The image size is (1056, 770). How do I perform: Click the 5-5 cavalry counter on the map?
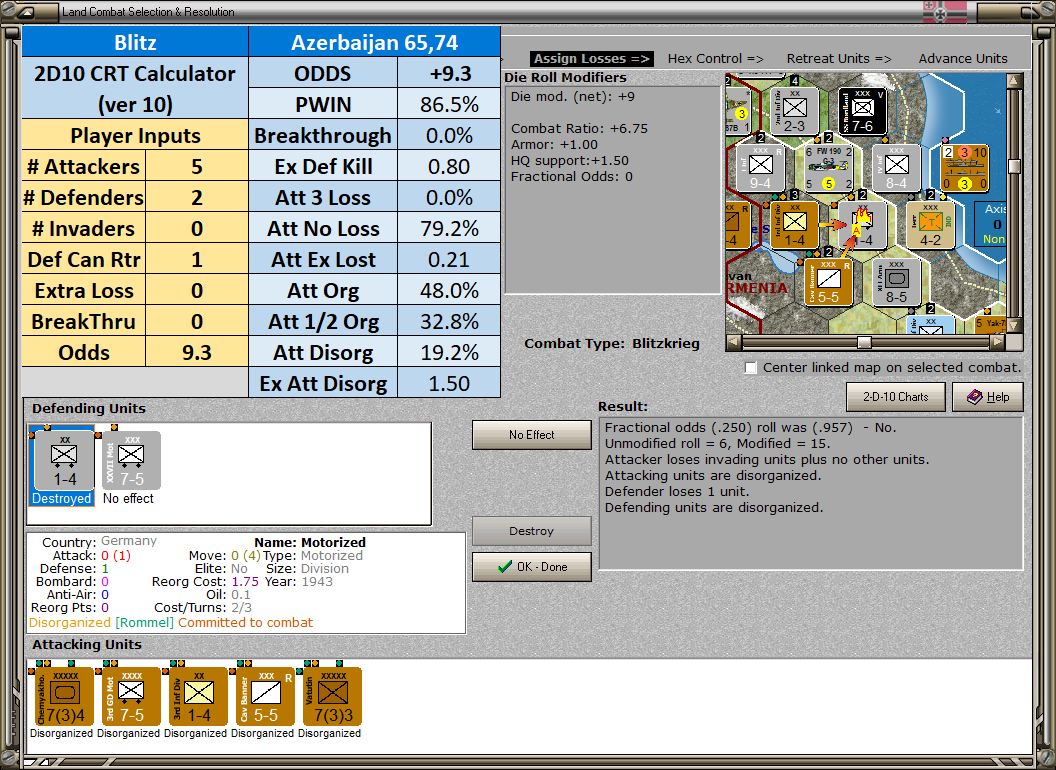pos(828,282)
